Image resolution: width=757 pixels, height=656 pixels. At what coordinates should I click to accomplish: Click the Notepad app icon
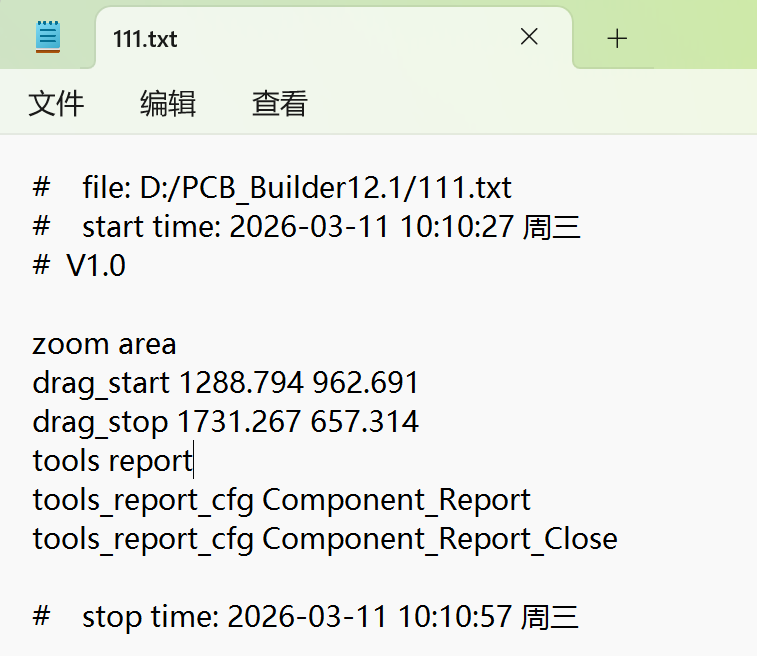(x=48, y=38)
